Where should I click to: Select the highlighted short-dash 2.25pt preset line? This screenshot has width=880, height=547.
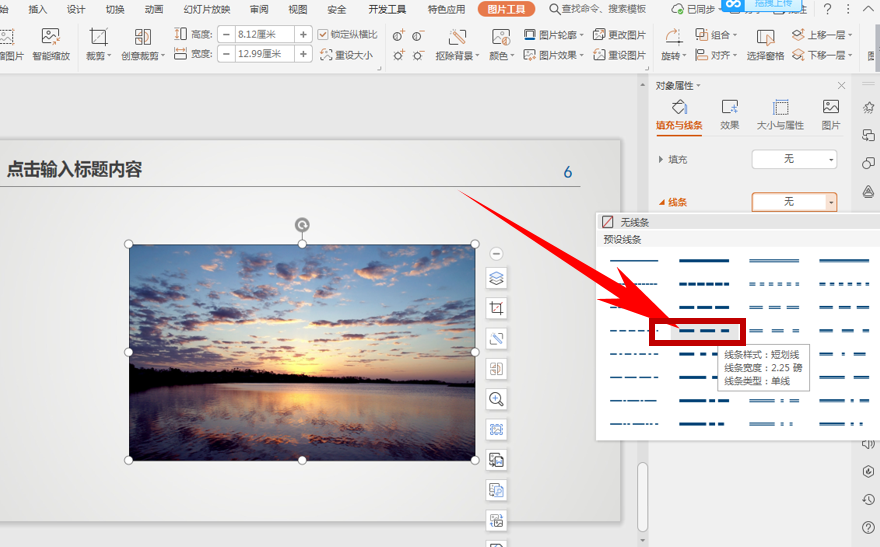pyautogui.click(x=704, y=331)
